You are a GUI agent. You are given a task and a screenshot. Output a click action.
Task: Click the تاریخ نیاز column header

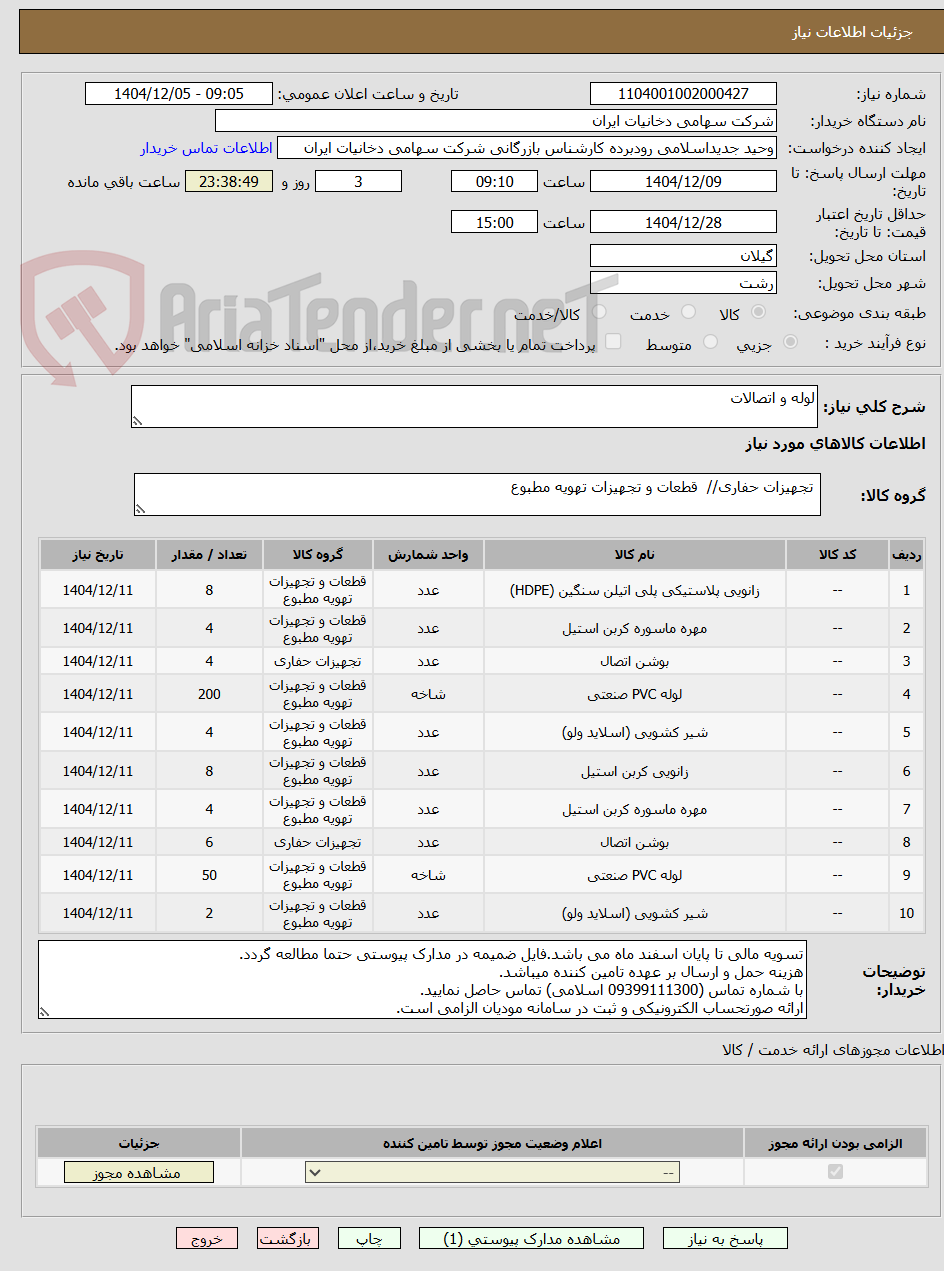pos(98,555)
